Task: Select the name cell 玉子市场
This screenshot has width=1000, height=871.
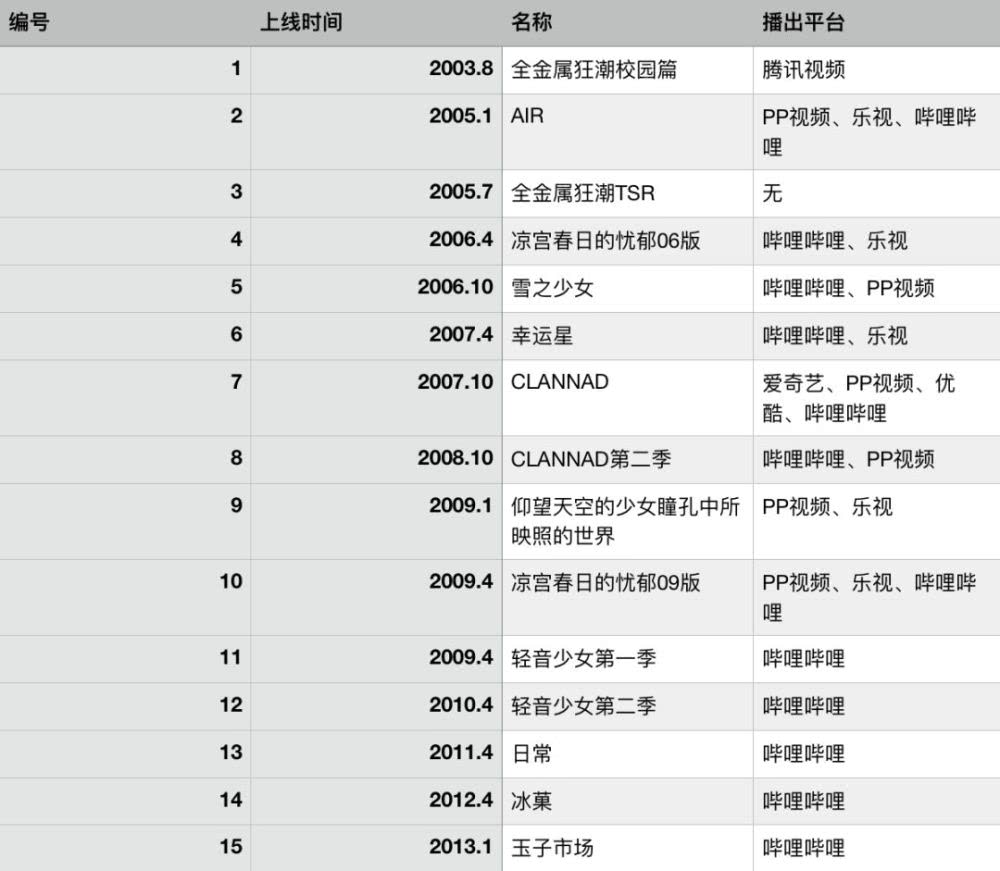Action: pyautogui.click(x=628, y=848)
